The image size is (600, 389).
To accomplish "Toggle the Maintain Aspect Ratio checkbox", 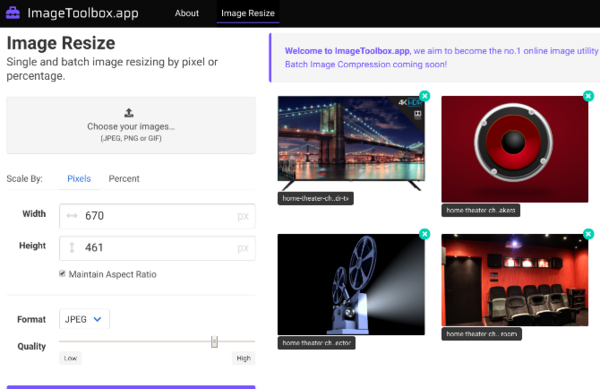I will coord(62,273).
